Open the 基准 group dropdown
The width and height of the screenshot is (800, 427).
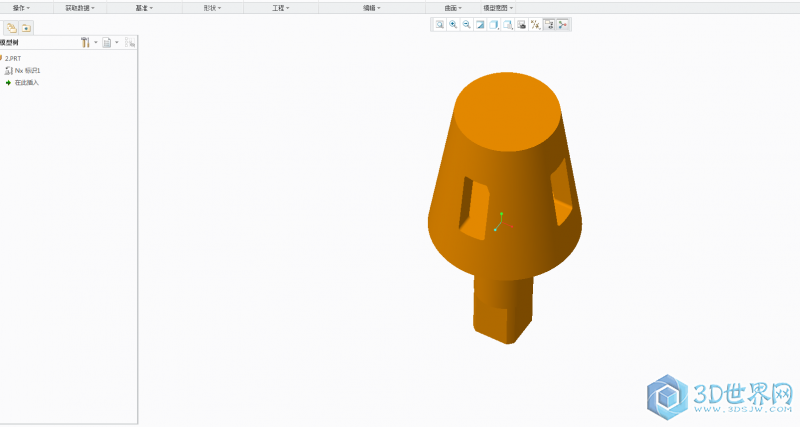pyautogui.click(x=144, y=8)
